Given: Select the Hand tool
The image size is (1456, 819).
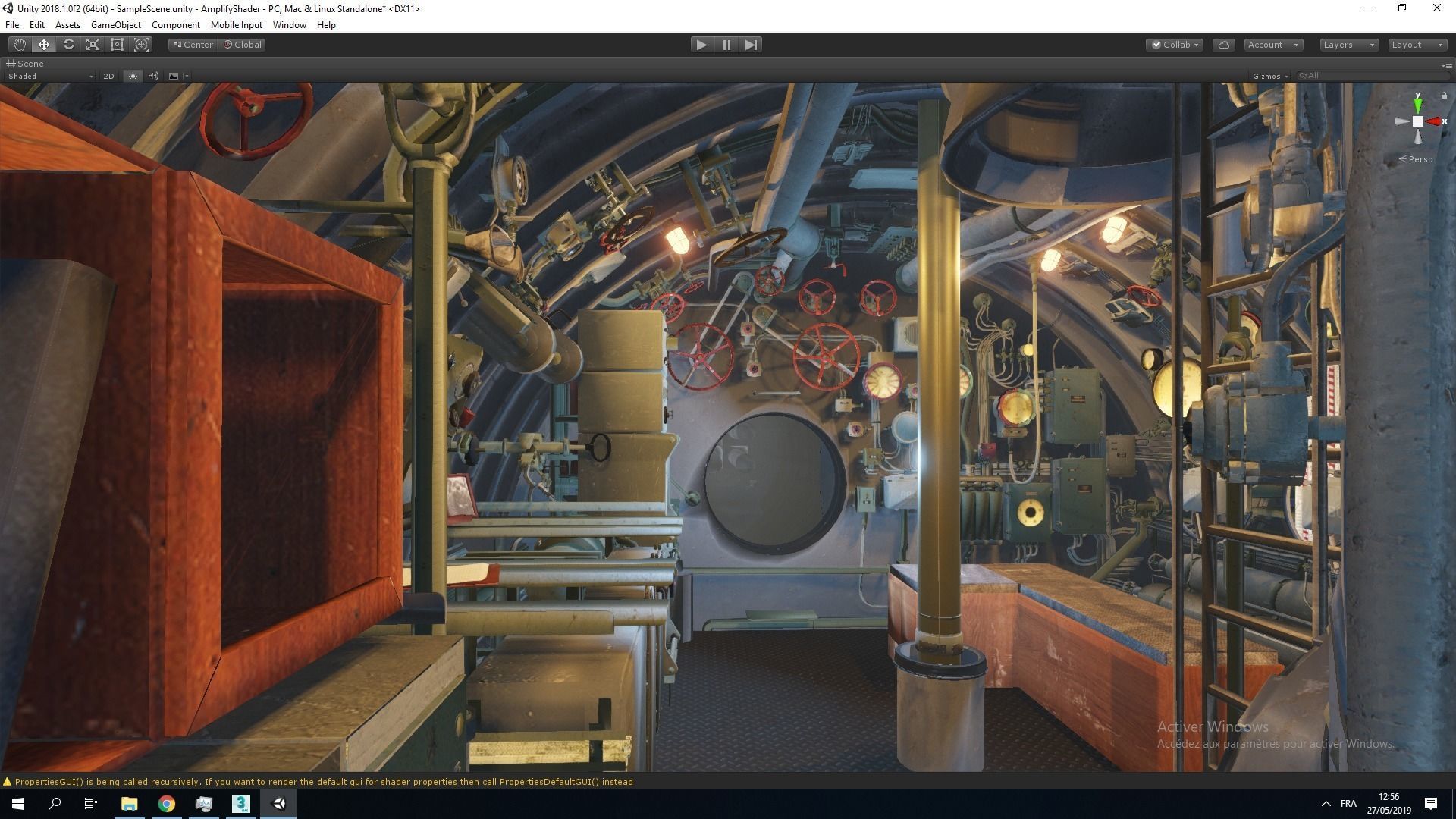Looking at the screenshot, I should 19,45.
